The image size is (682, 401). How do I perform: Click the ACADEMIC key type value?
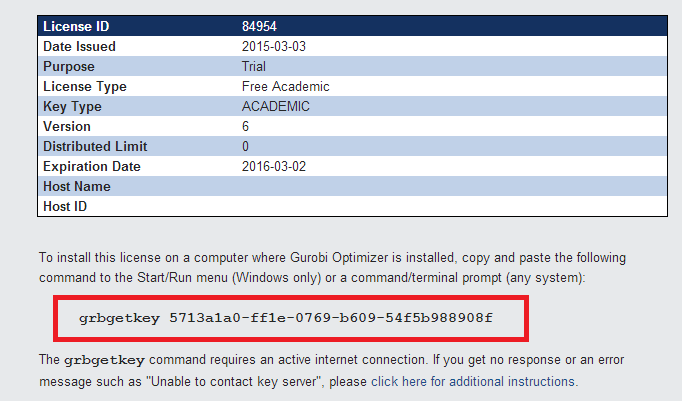(x=275, y=106)
